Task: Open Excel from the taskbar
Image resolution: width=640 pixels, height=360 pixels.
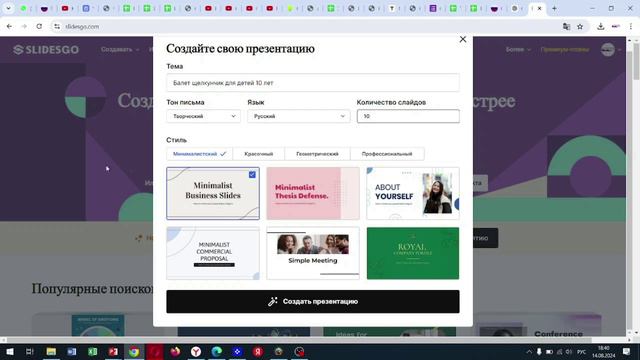Action: click(x=93, y=351)
